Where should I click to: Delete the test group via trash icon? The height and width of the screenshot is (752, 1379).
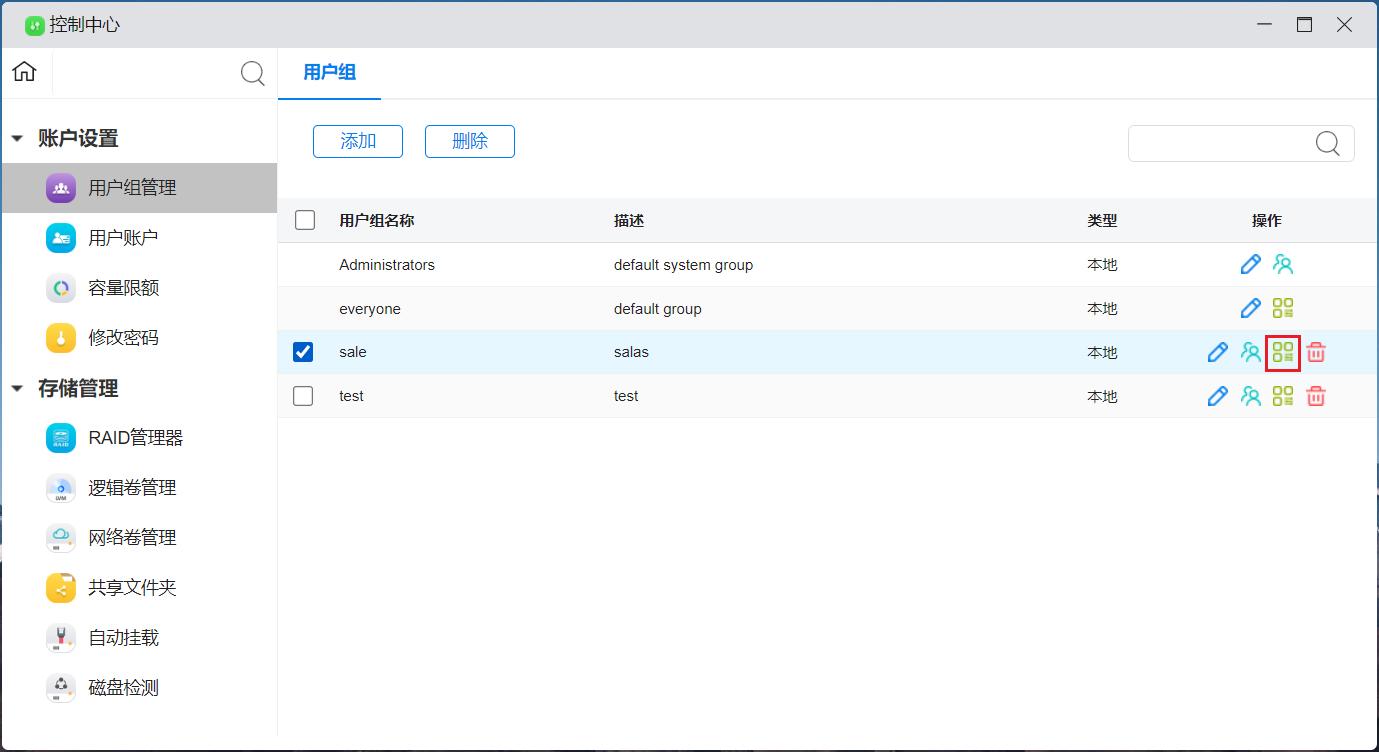(x=1316, y=397)
